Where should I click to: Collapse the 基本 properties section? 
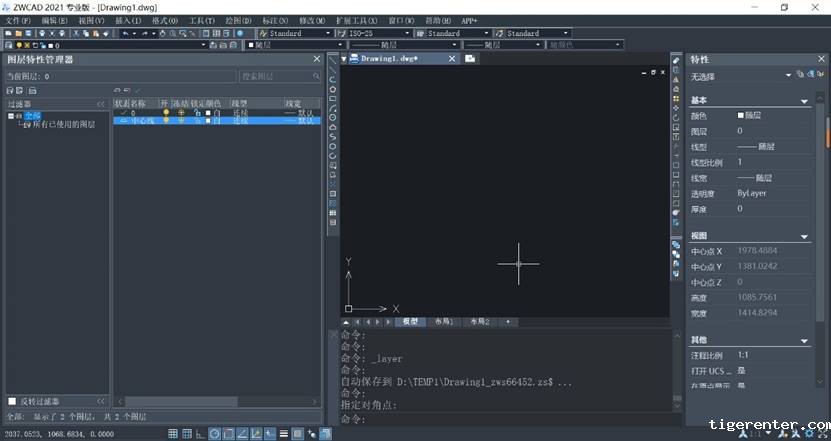(804, 101)
